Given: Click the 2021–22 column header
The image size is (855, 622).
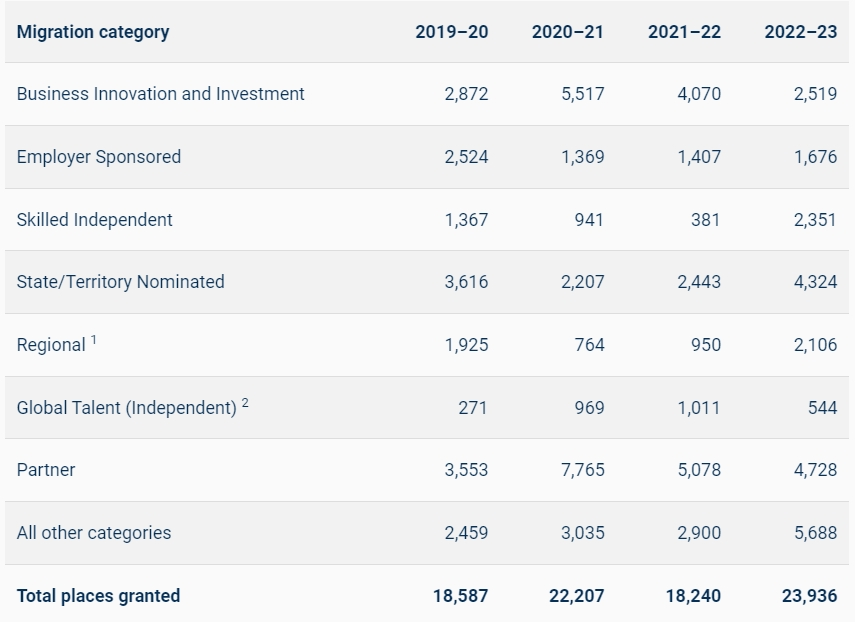Looking at the screenshot, I should click(x=684, y=32).
